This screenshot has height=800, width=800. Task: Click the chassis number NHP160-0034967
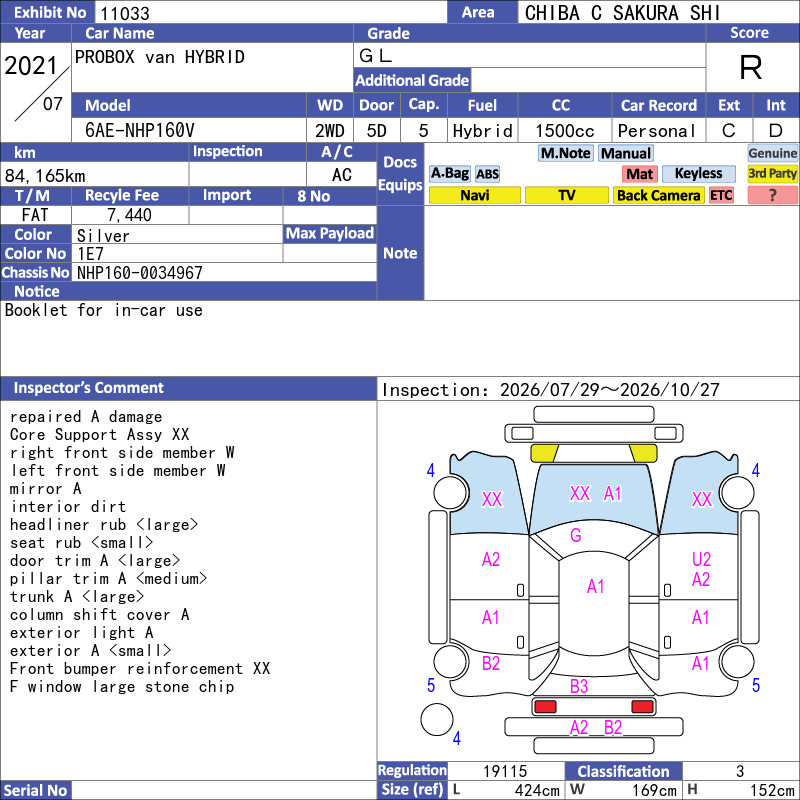[x=139, y=273]
